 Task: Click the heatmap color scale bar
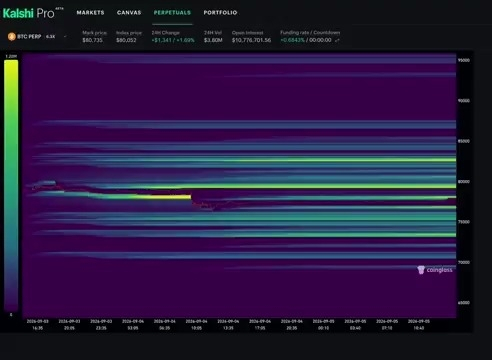click(11, 185)
